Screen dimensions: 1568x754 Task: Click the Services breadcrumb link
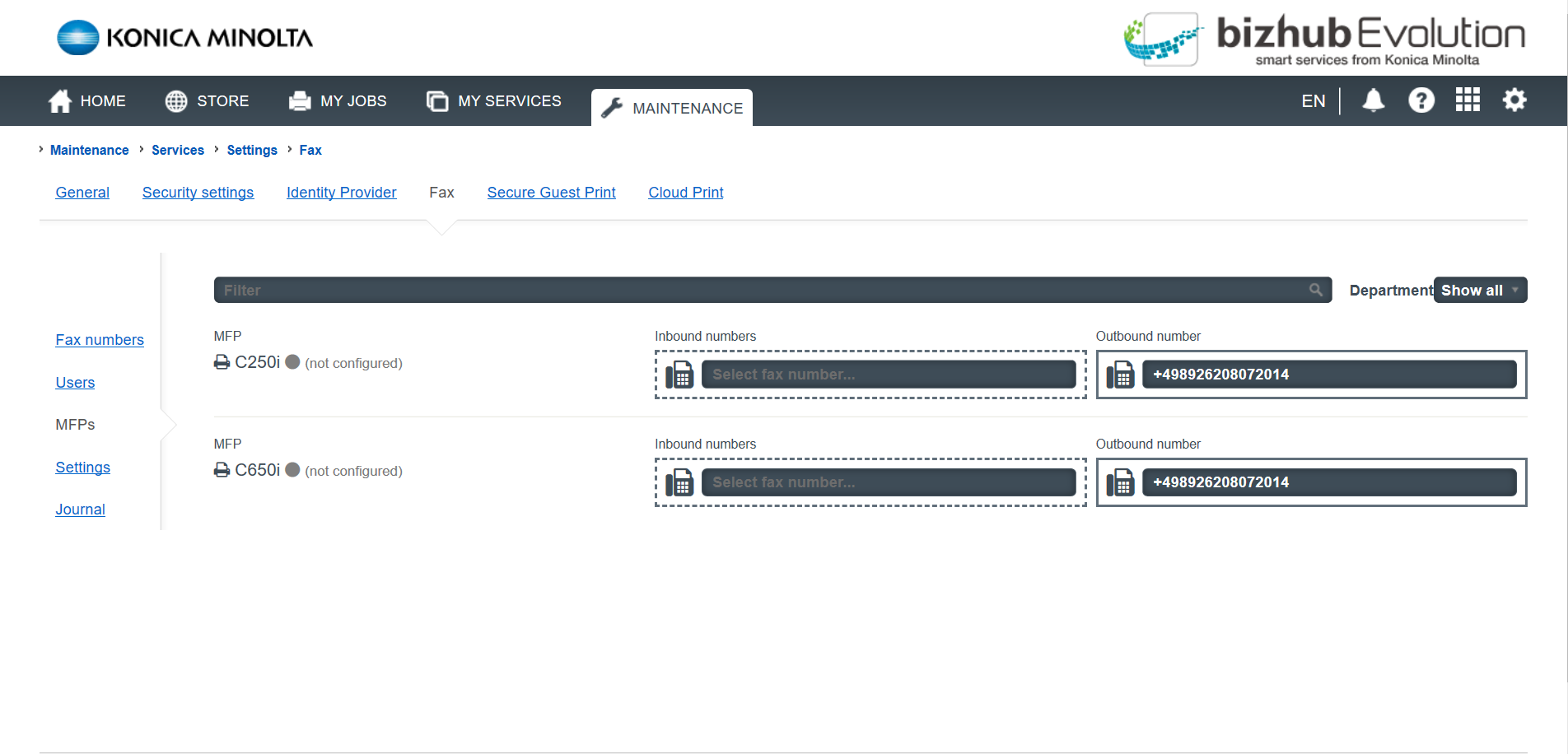point(178,150)
